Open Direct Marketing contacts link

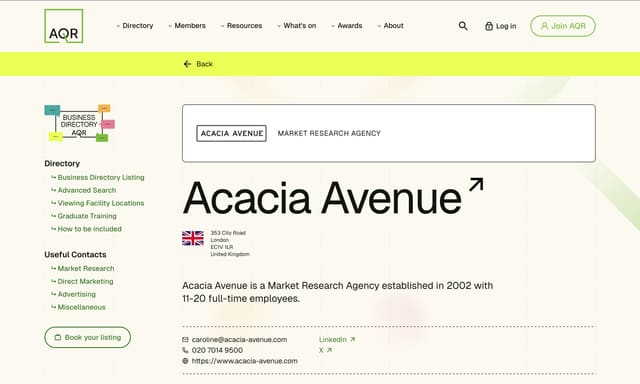pyautogui.click(x=85, y=281)
